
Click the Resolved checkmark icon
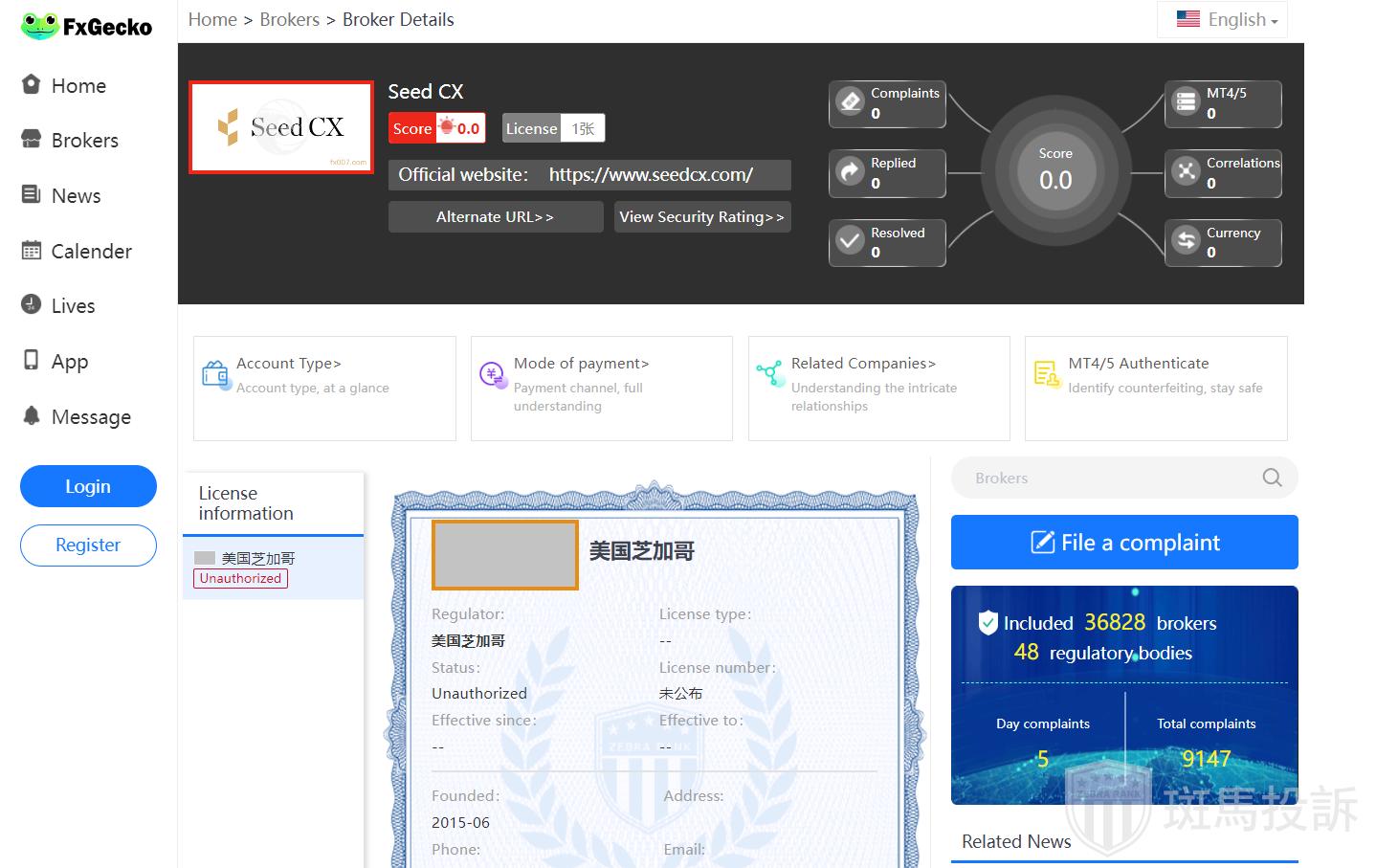(850, 241)
